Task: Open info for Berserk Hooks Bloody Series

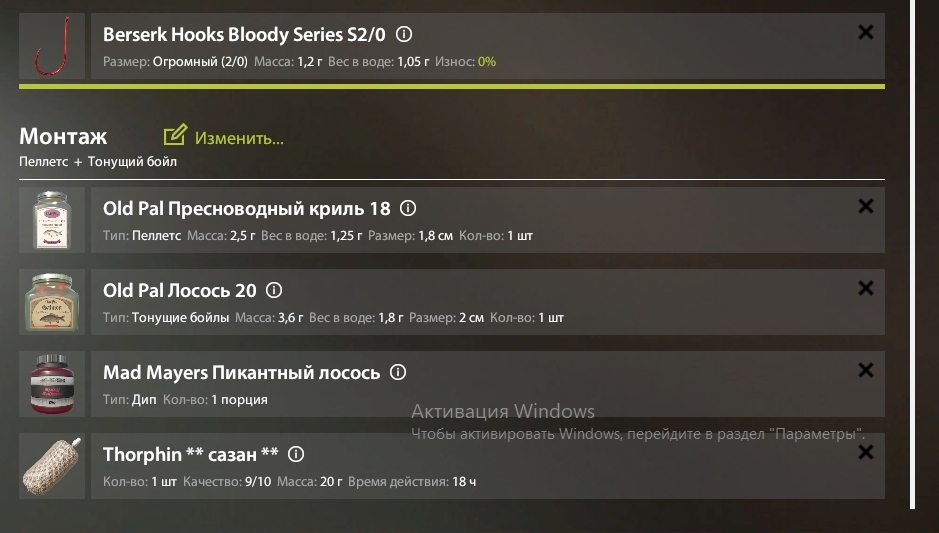Action: (x=404, y=34)
